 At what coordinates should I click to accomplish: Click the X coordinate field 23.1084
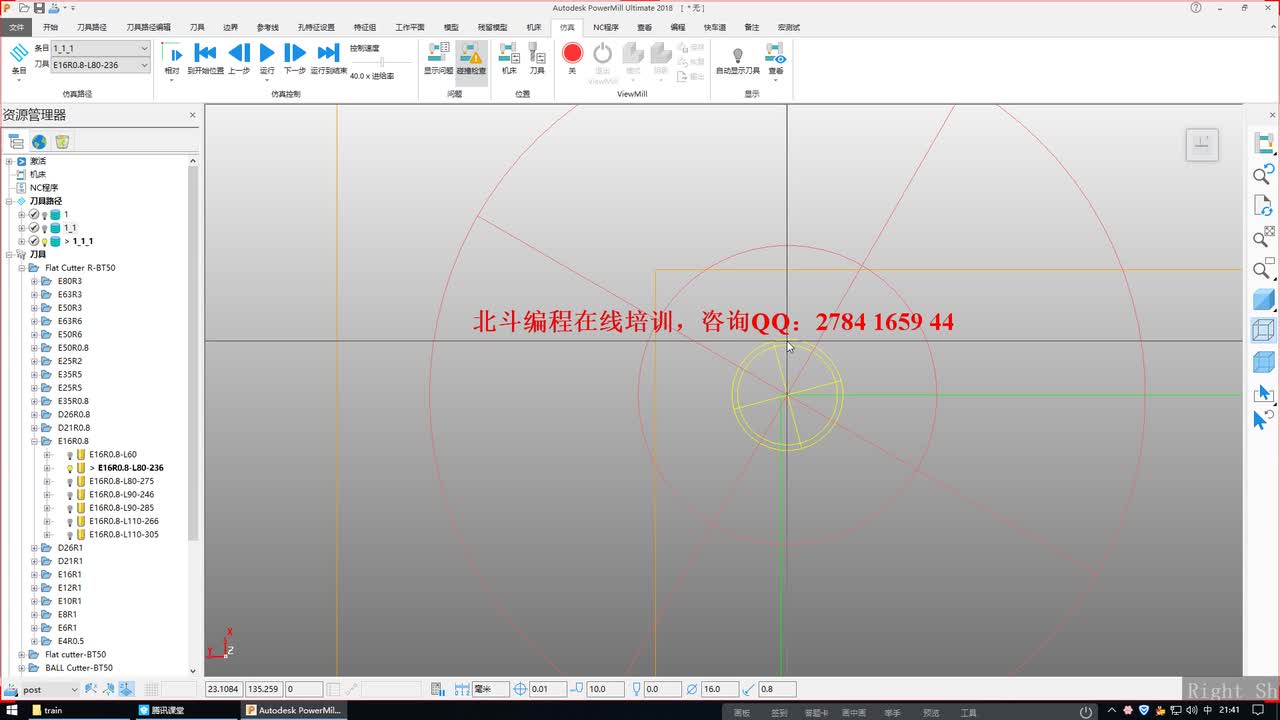click(x=223, y=689)
